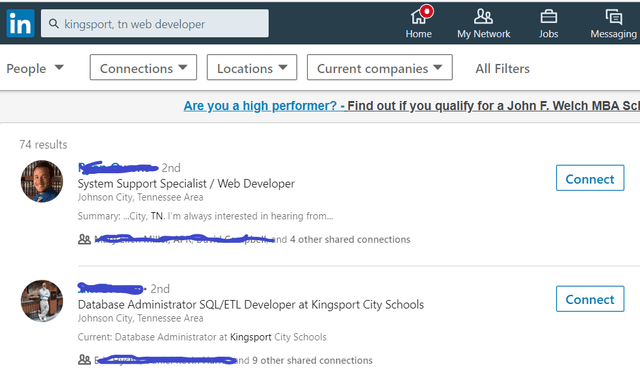
Task: Open Messaging from the navigation bar
Action: click(613, 23)
